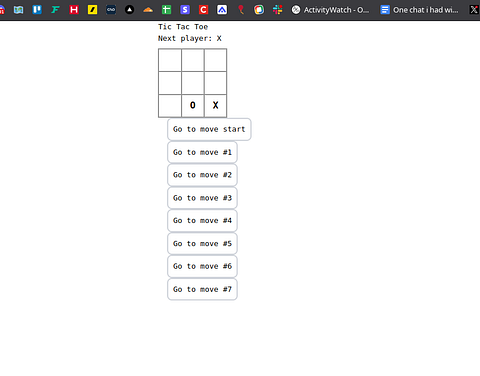Open the Slack bookmark icon
Image resolution: width=480 pixels, height=376 pixels.
click(277, 10)
